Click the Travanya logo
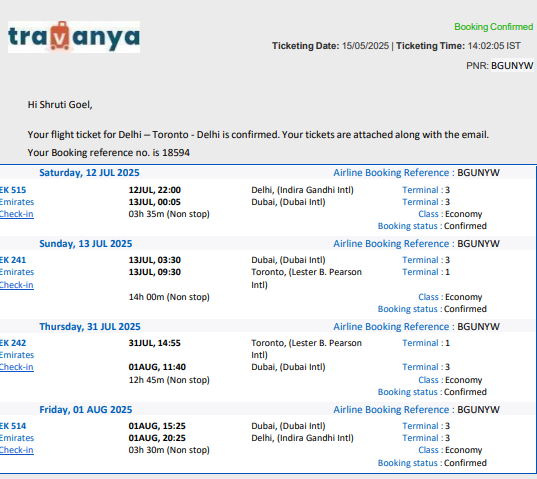The image size is (537, 479). point(74,37)
